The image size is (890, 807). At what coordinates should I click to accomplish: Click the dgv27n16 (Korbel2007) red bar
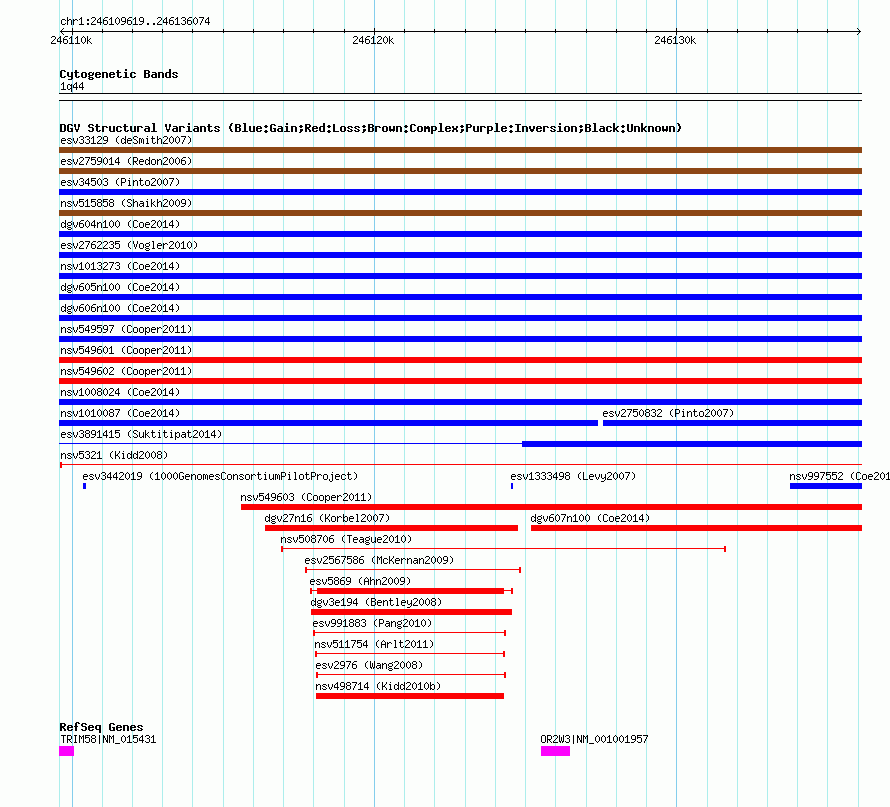coord(391,528)
